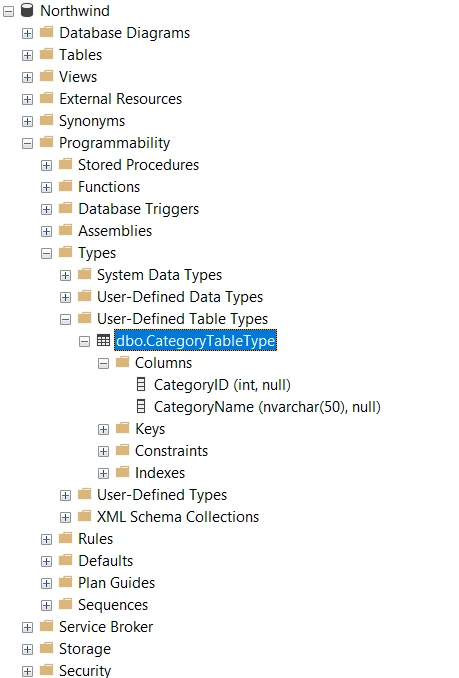This screenshot has height=678, width=459.
Task: Click the Columns folder icon
Action: 122,362
